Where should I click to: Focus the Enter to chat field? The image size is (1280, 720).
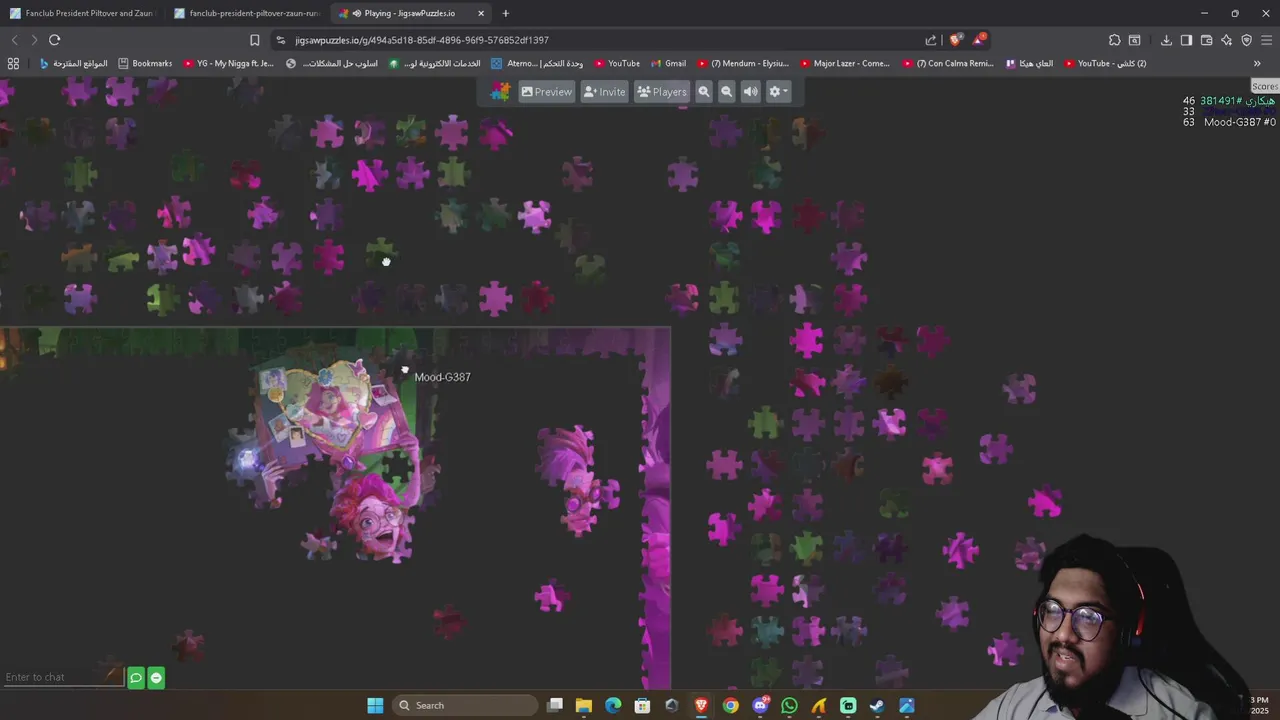62,677
